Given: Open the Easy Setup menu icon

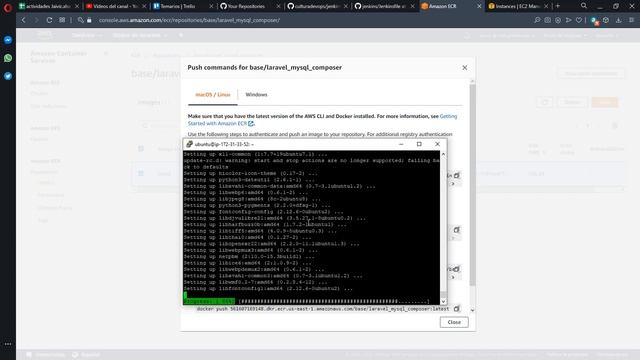Looking at the screenshot, I should [x=631, y=20].
